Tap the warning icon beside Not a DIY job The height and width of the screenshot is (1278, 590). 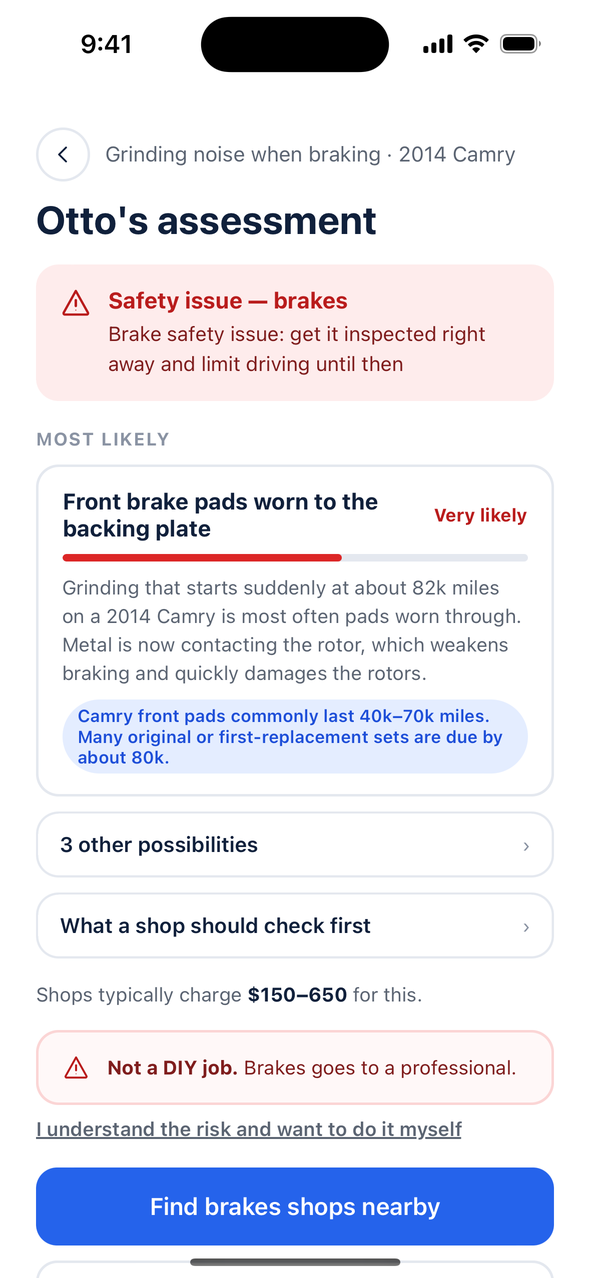(76, 1068)
